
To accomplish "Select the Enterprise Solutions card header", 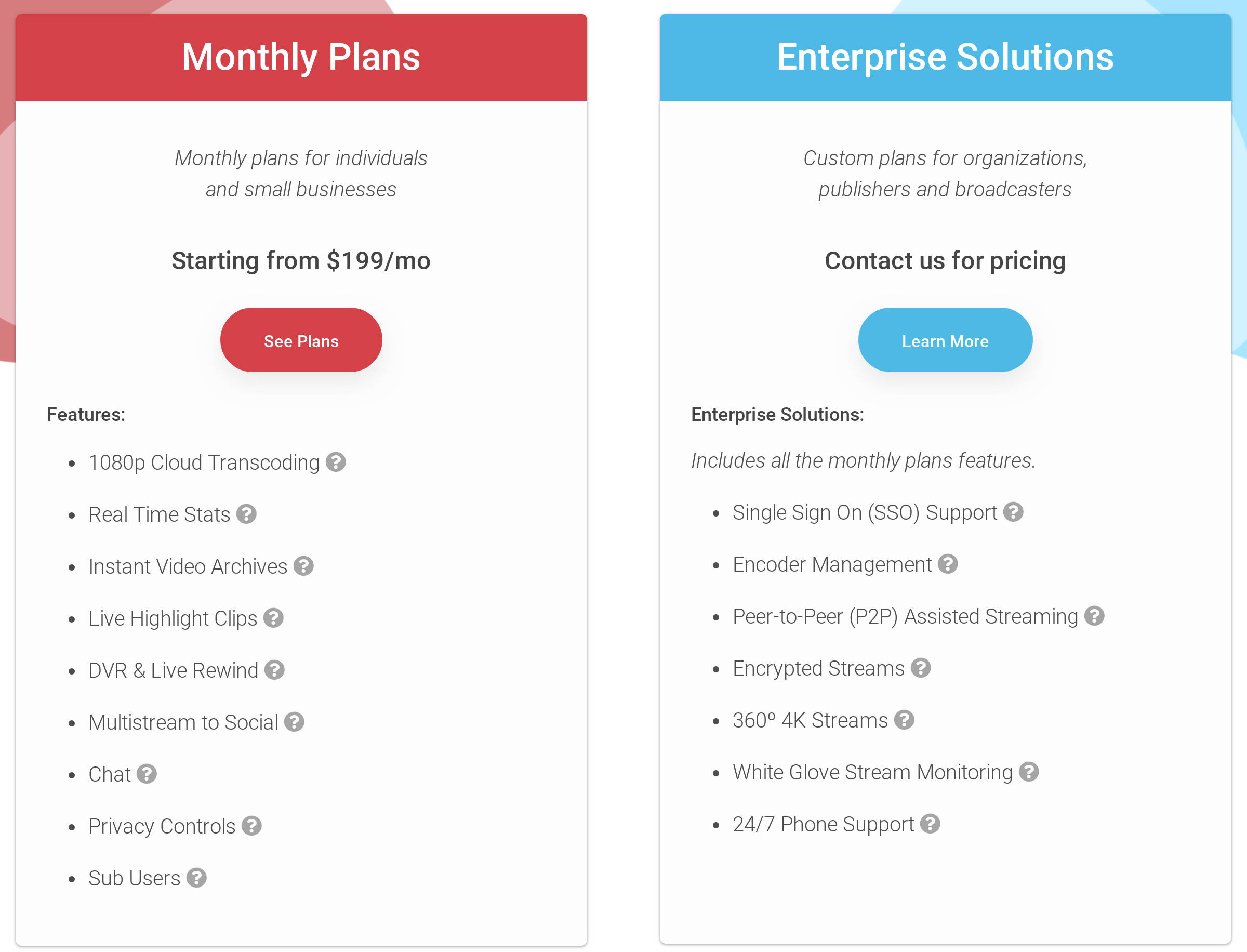I will [x=945, y=57].
